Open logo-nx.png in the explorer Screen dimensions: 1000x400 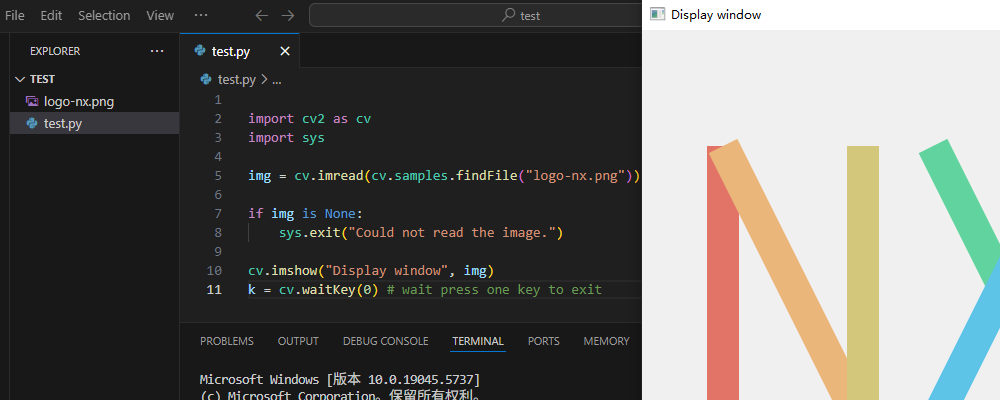(x=94, y=101)
